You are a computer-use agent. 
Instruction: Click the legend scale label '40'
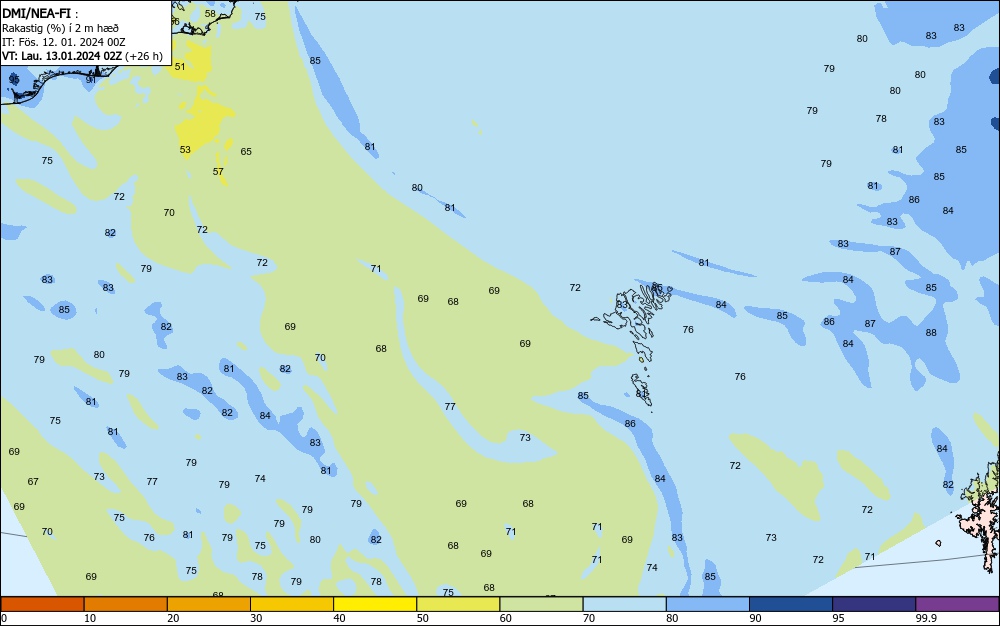339,618
